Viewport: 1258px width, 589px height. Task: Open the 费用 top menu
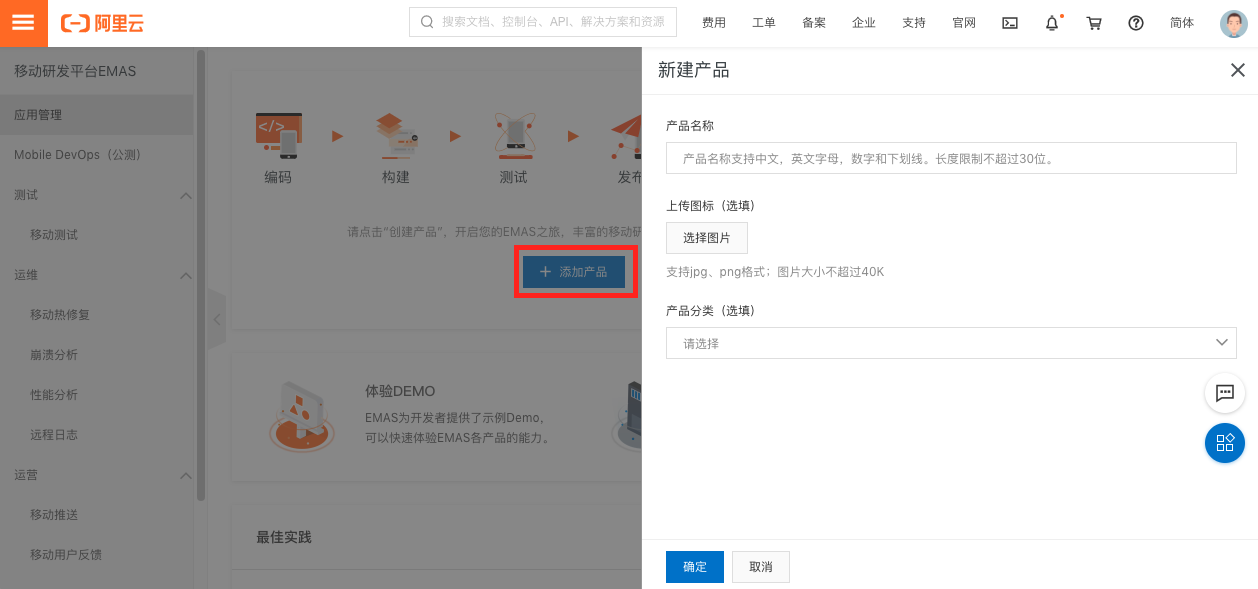tap(714, 23)
